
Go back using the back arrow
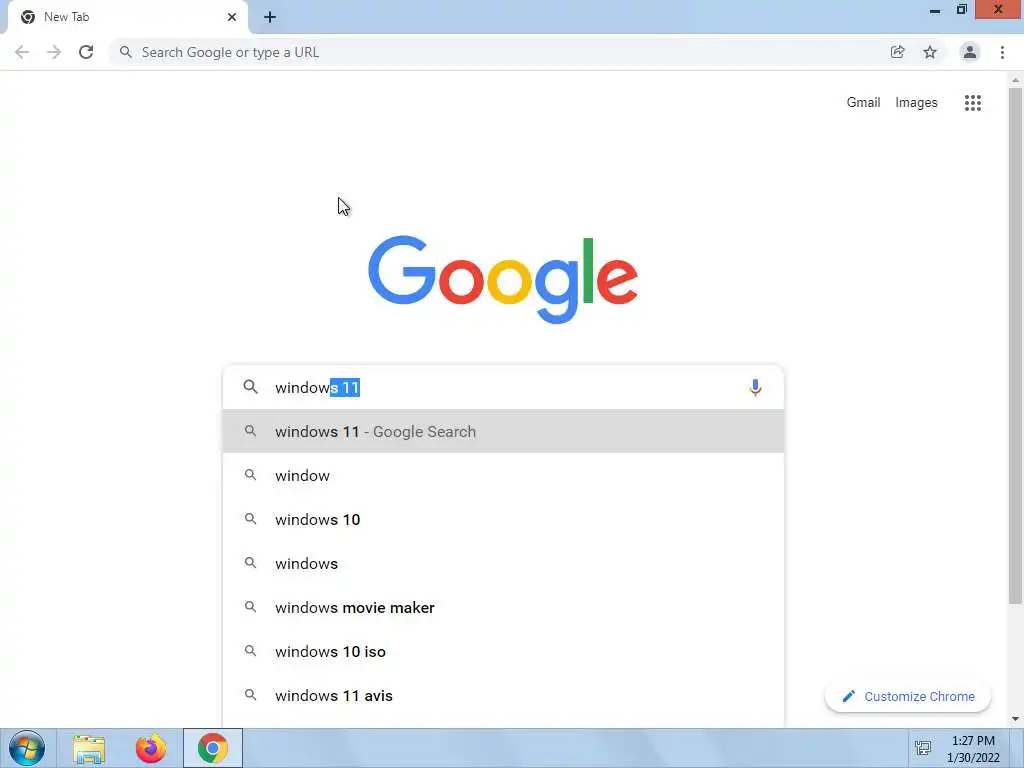point(22,52)
